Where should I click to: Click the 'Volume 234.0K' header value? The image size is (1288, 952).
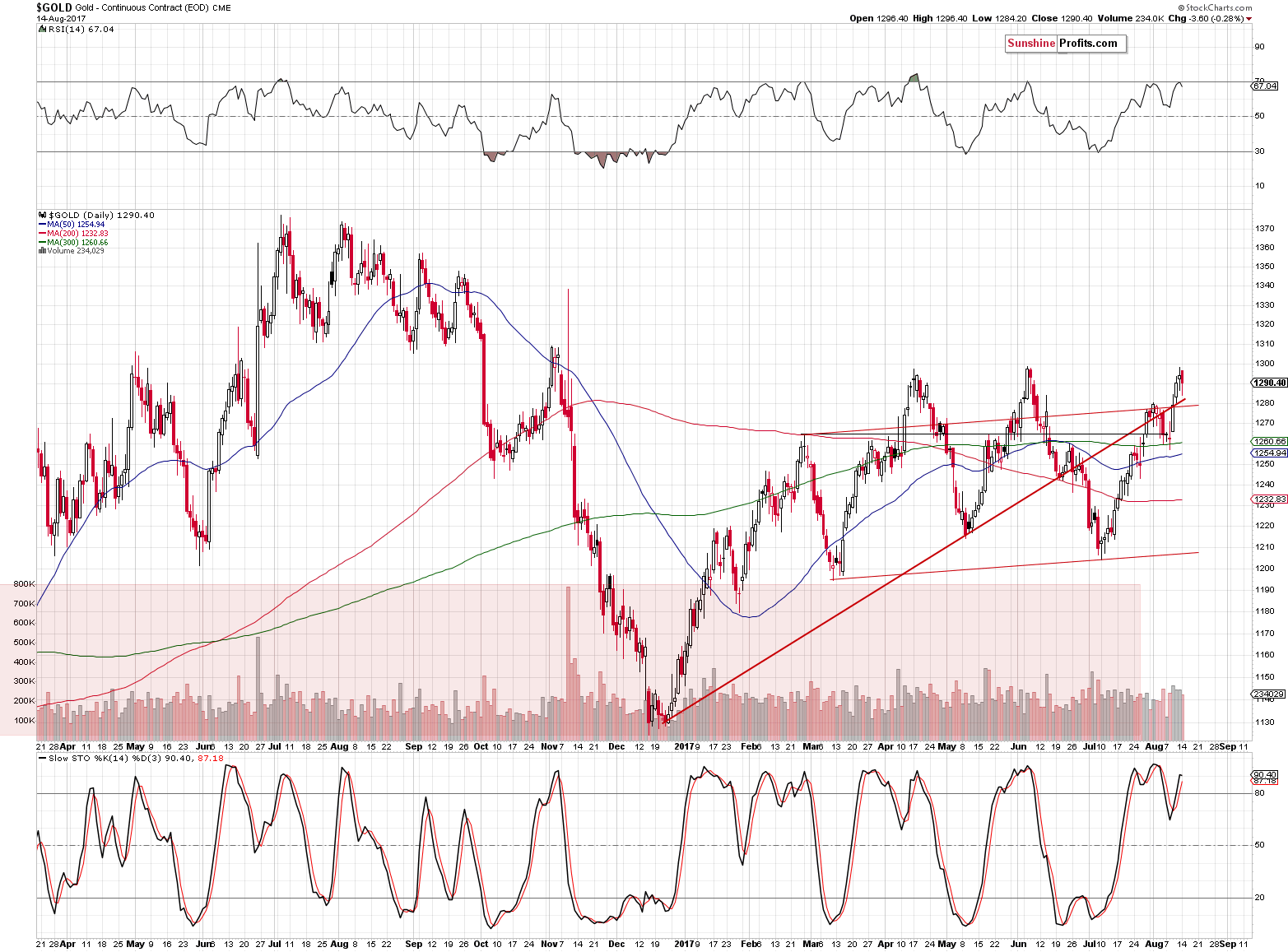[1130, 18]
